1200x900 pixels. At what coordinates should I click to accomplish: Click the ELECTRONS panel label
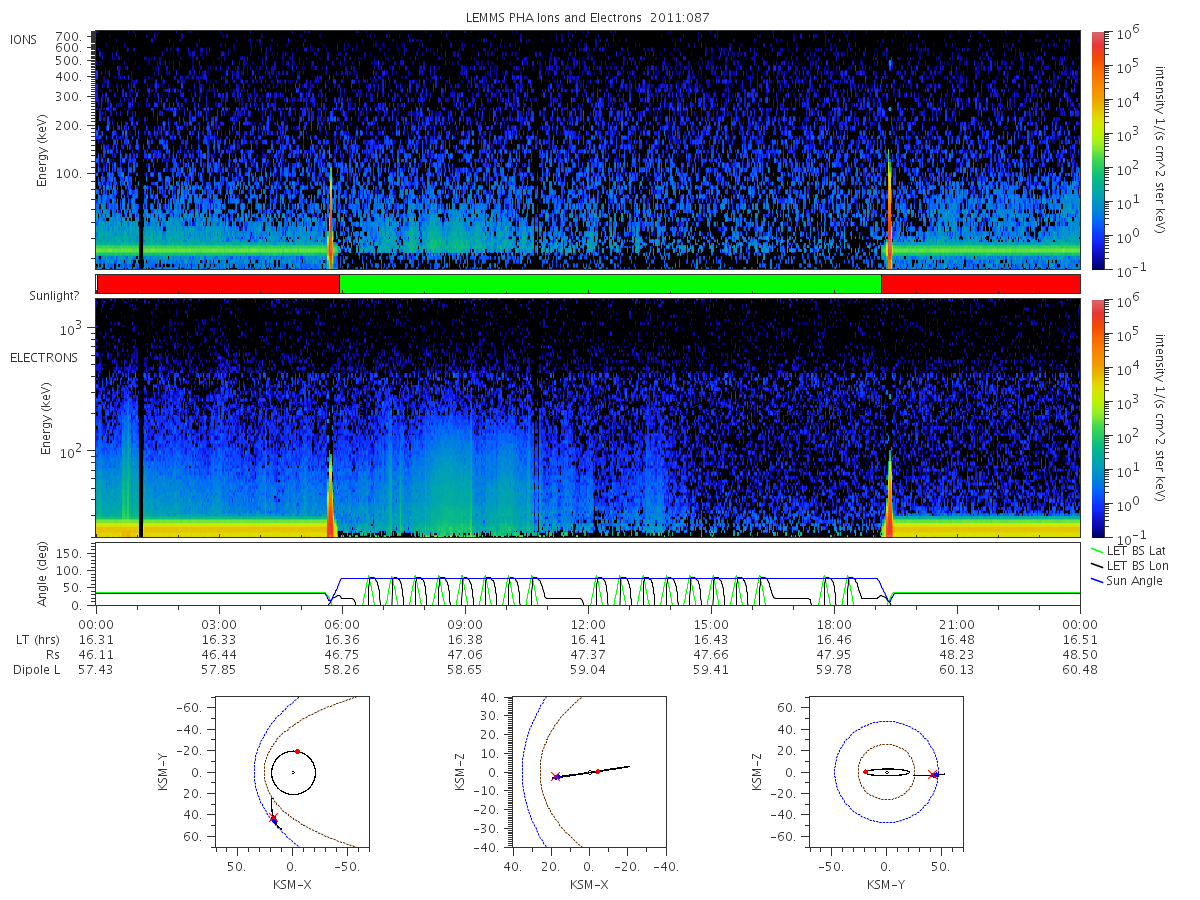43,357
